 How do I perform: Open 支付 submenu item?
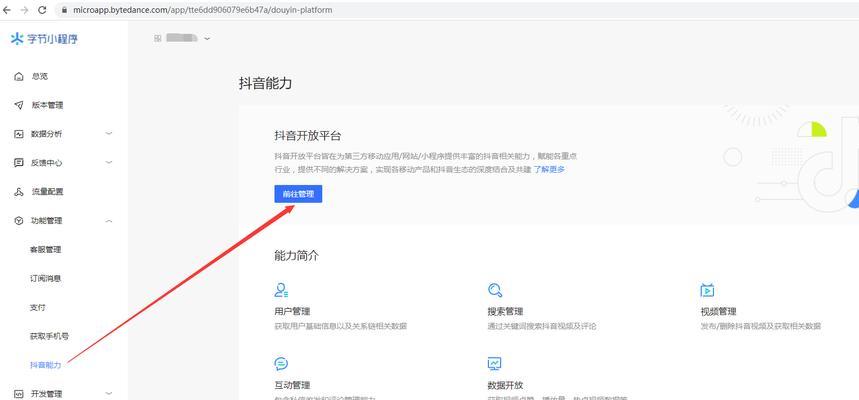point(37,307)
